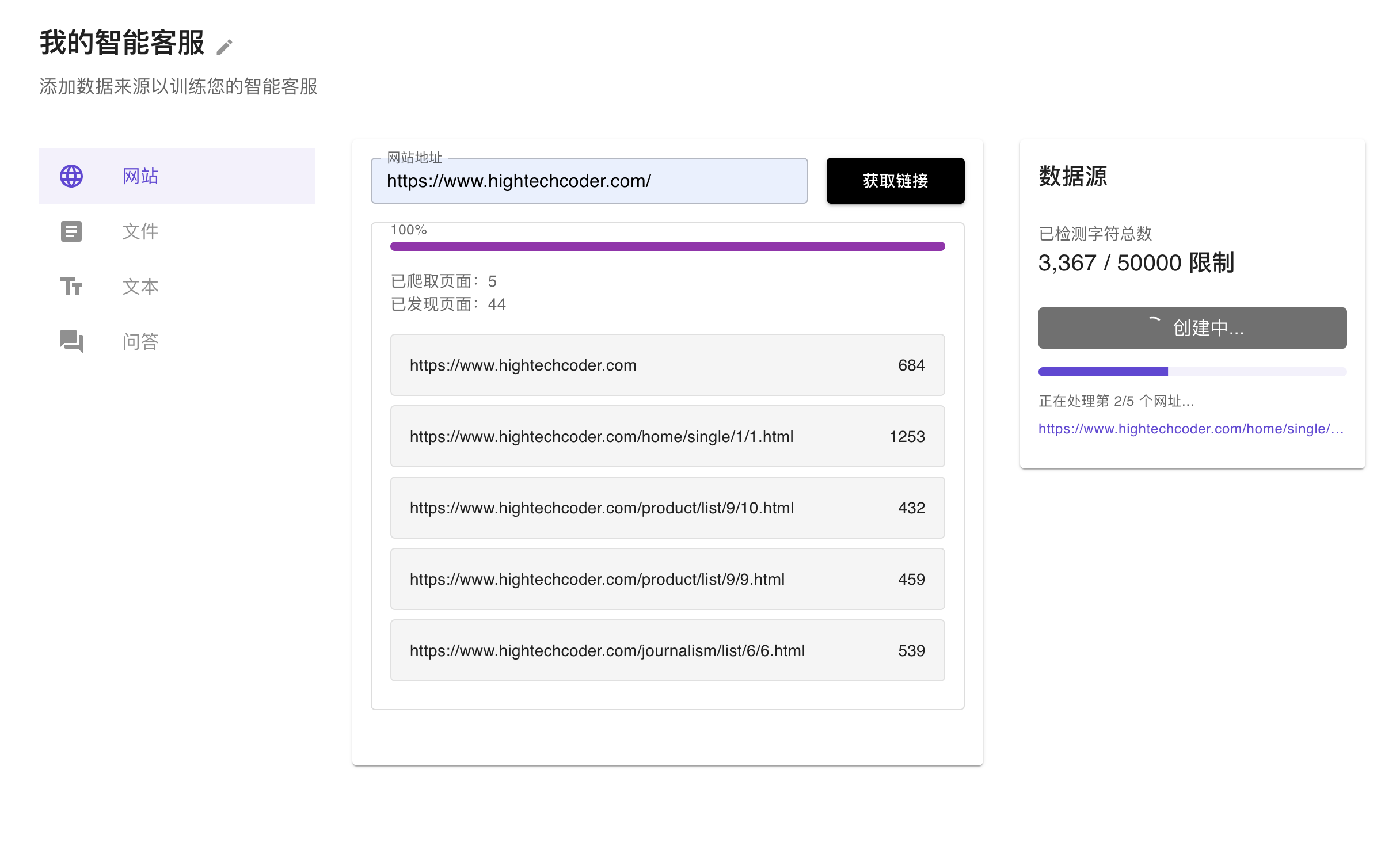The height and width of the screenshot is (846, 1400).
Task: Switch to the 问答 sidebar tab
Action: pyautogui.click(x=177, y=342)
